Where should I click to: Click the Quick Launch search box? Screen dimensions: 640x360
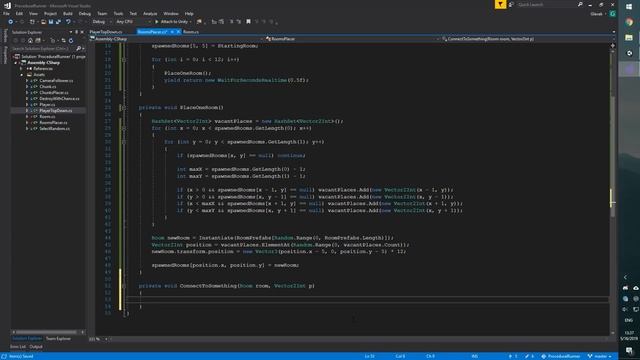point(546,4)
